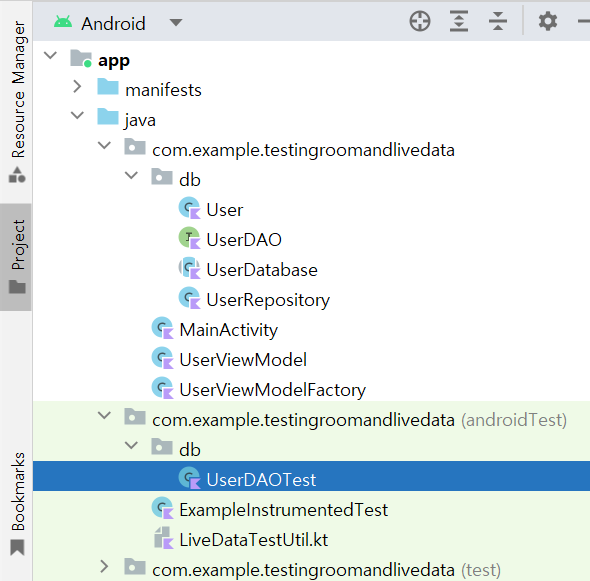Click the Bookmarks ribbon icon
The width and height of the screenshot is (590, 581).
pyautogui.click(x=17, y=548)
